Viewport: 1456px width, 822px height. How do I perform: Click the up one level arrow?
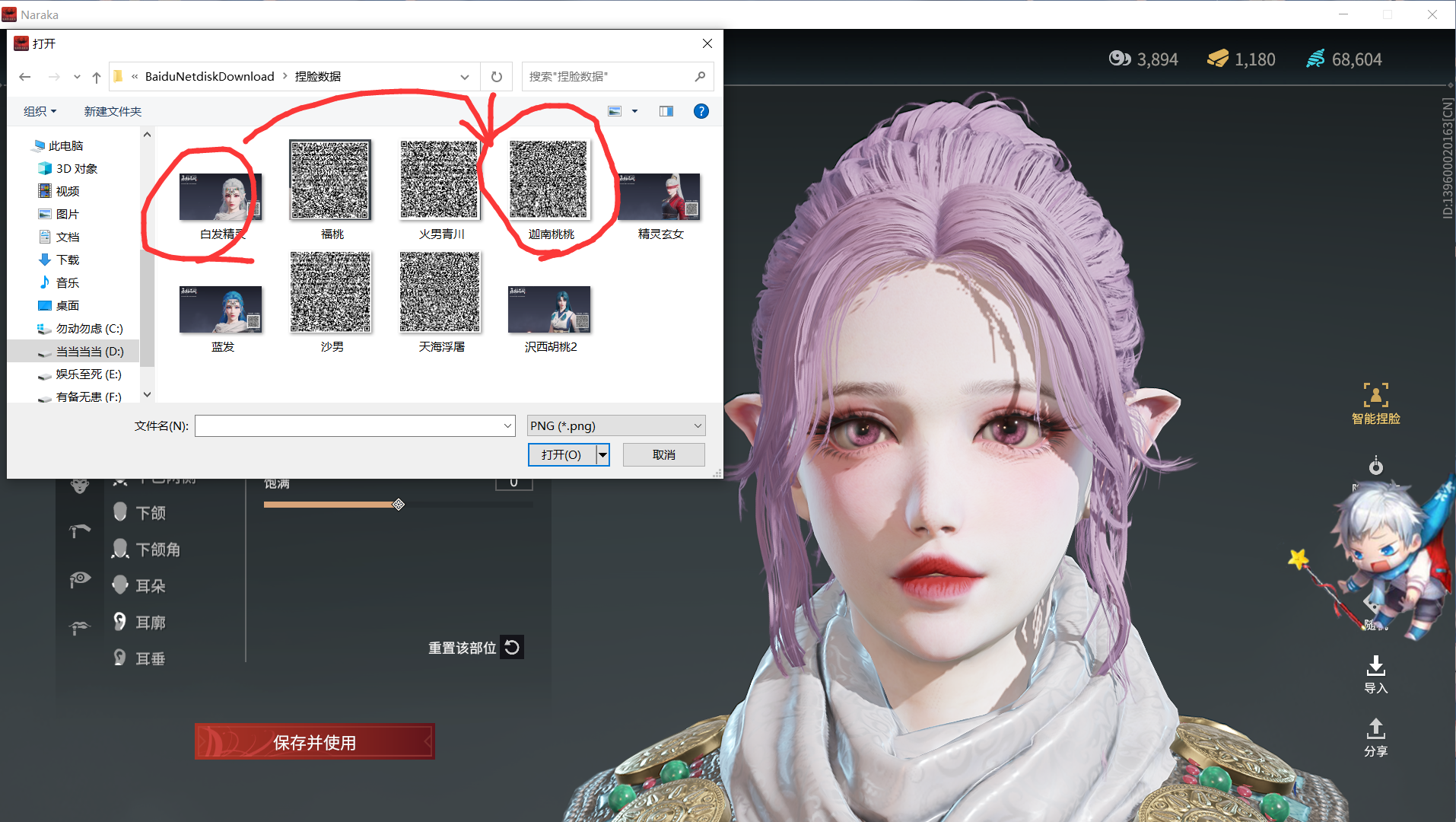(97, 76)
